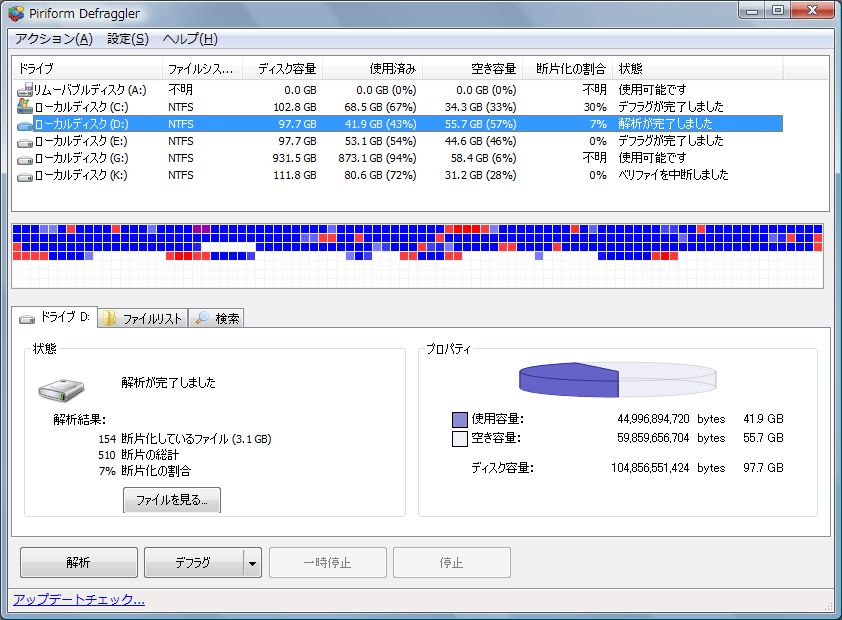Sort by the 状態 column header
842x620 pixels.
pyautogui.click(x=698, y=69)
